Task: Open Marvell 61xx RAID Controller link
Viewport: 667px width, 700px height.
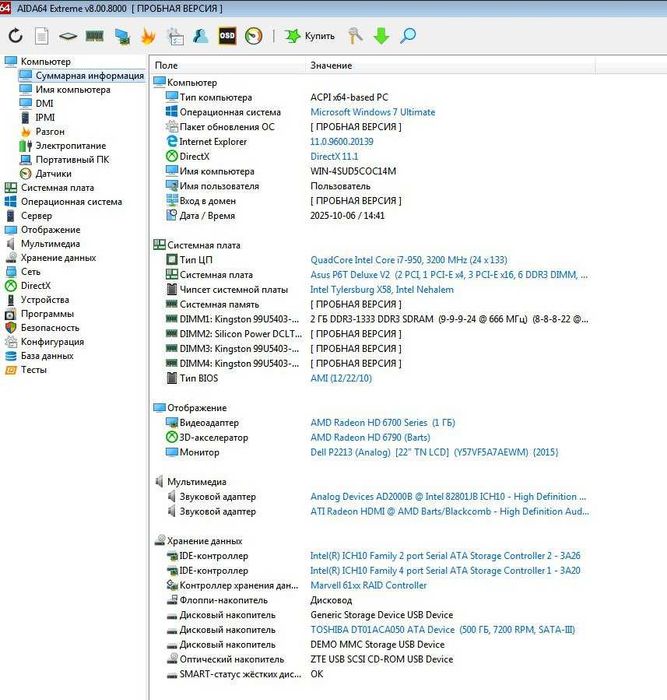Action: coord(368,585)
